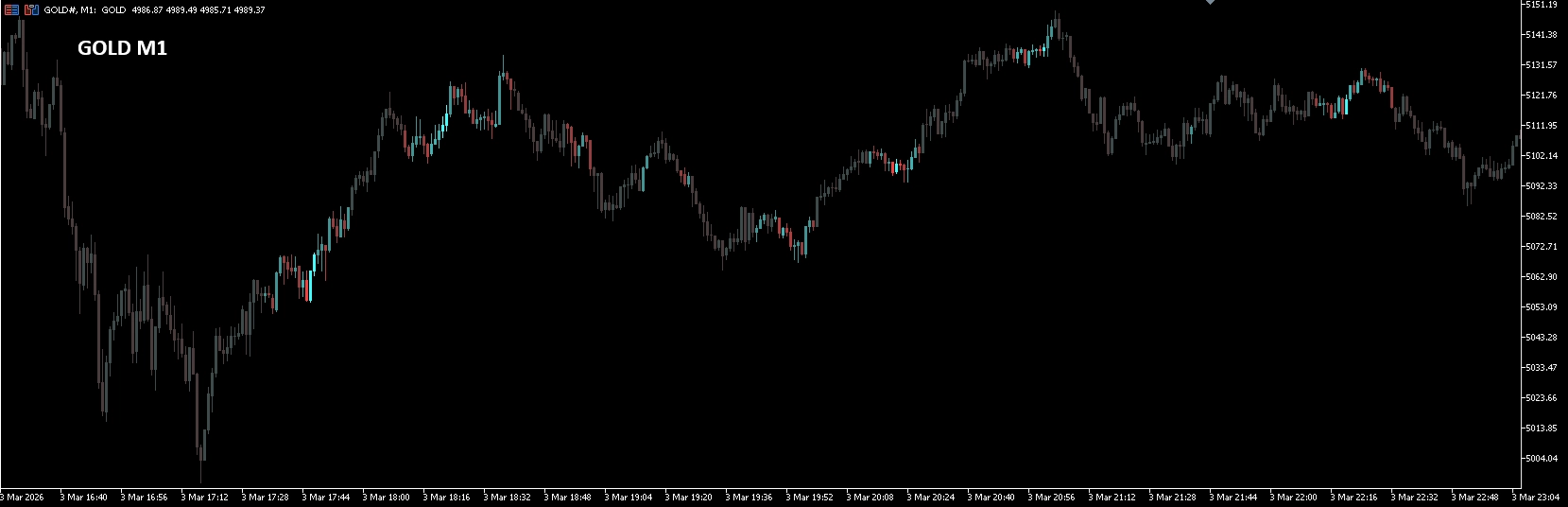Screen dimensions: 1568x507
Task: Click the open price value 4986.87
Action: 147,10
